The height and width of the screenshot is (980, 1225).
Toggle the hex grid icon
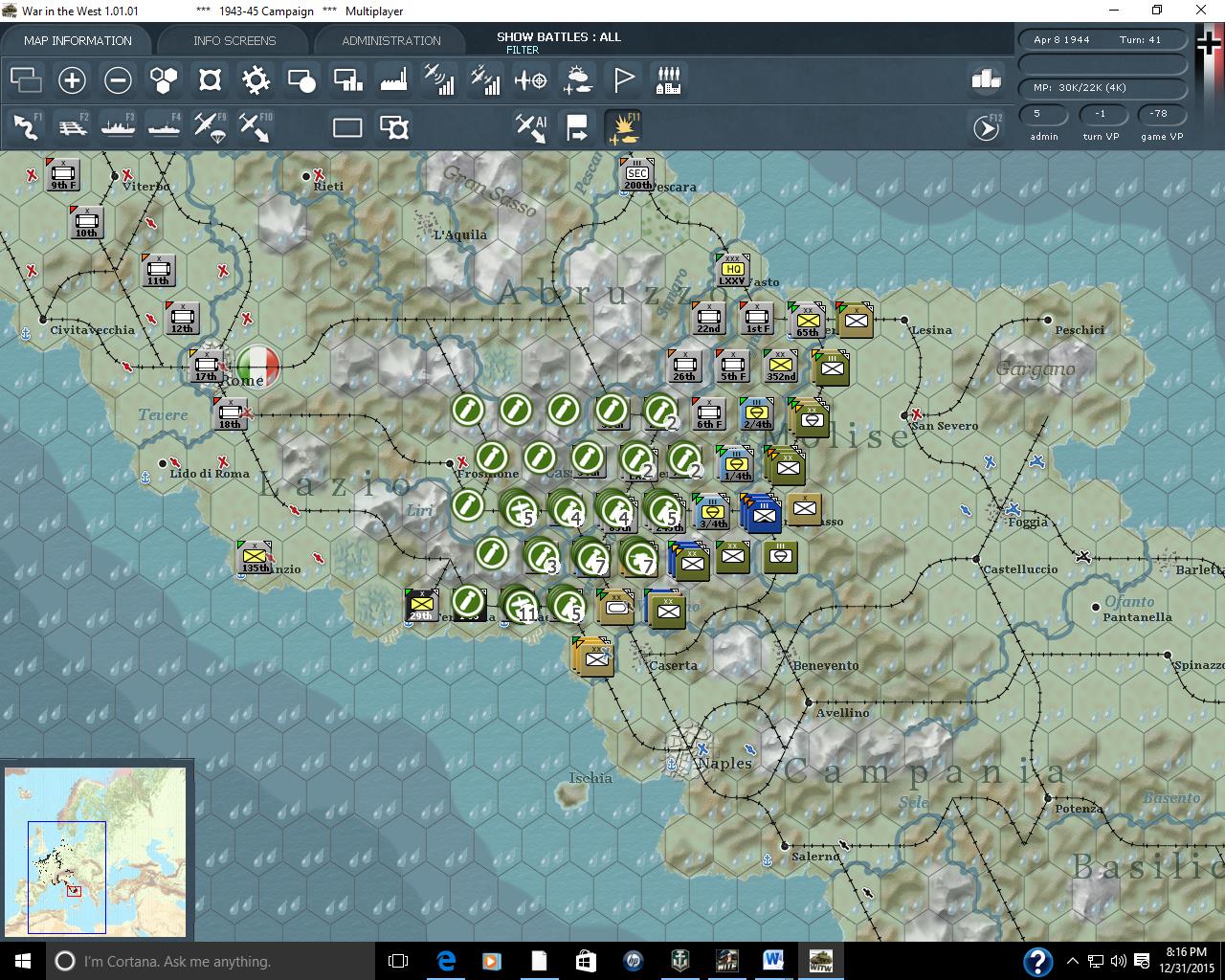pyautogui.click(x=164, y=80)
